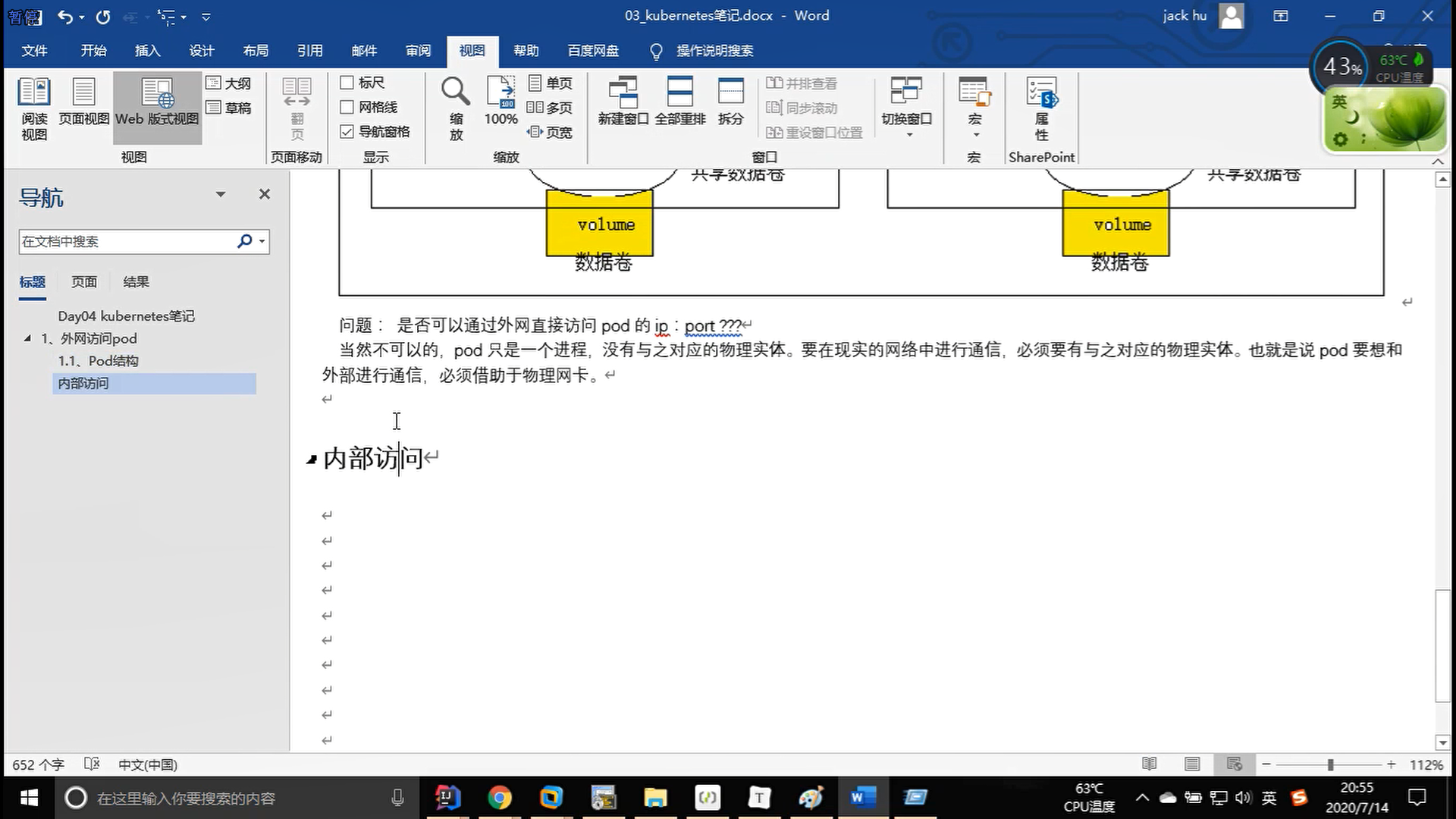Open a New Window icon

pos(623,93)
